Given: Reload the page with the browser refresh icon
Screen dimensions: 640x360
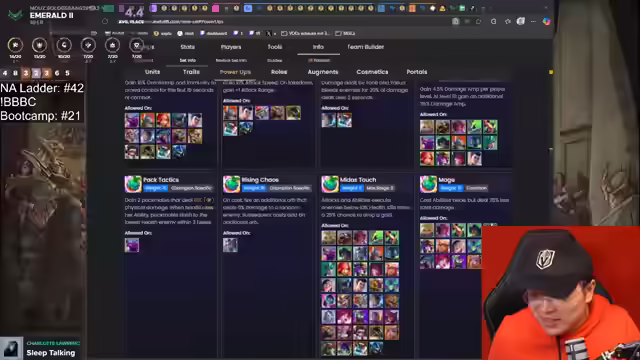Looking at the screenshot, I should [105, 21].
